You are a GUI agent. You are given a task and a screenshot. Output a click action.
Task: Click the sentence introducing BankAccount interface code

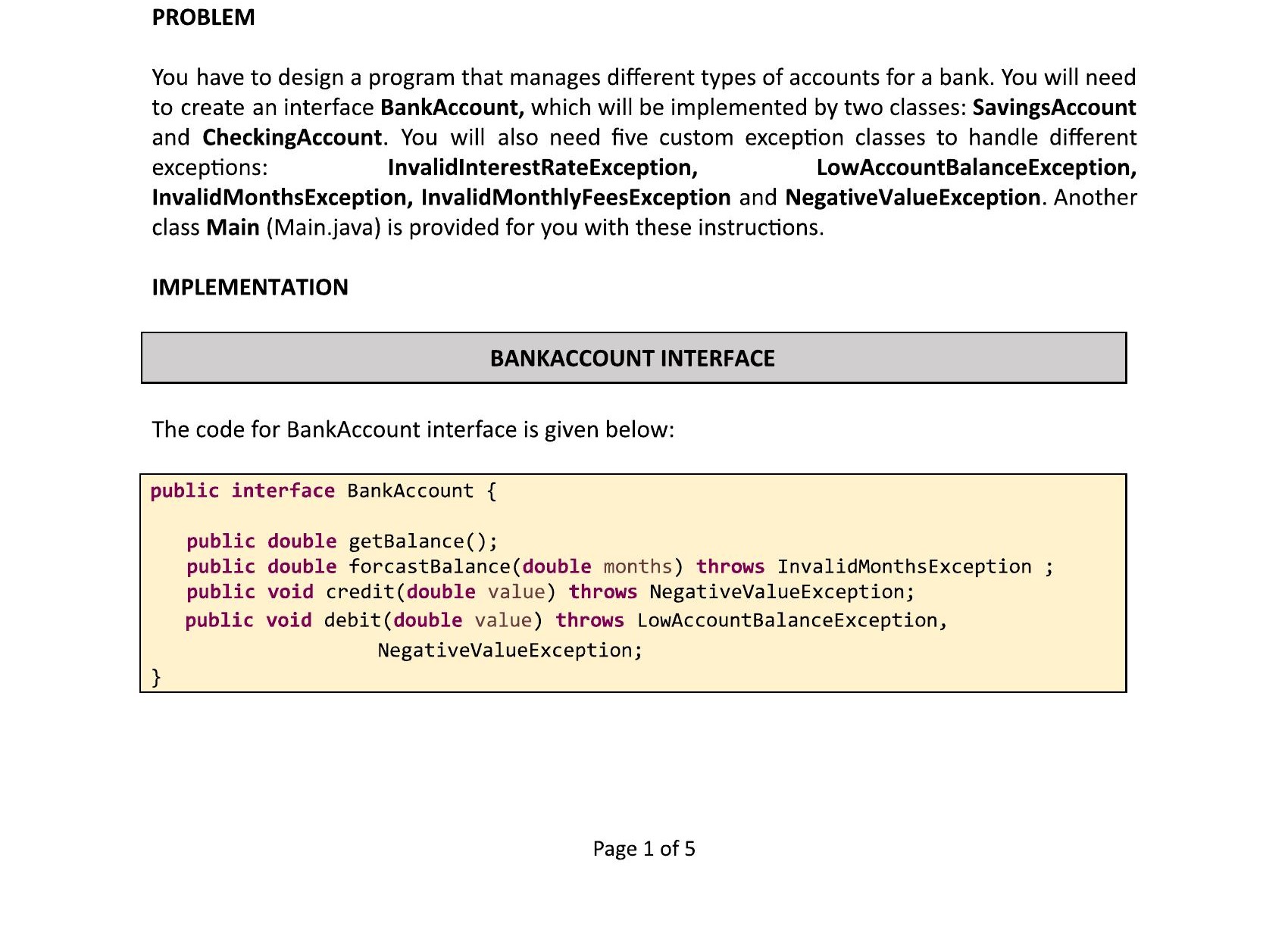[x=413, y=430]
